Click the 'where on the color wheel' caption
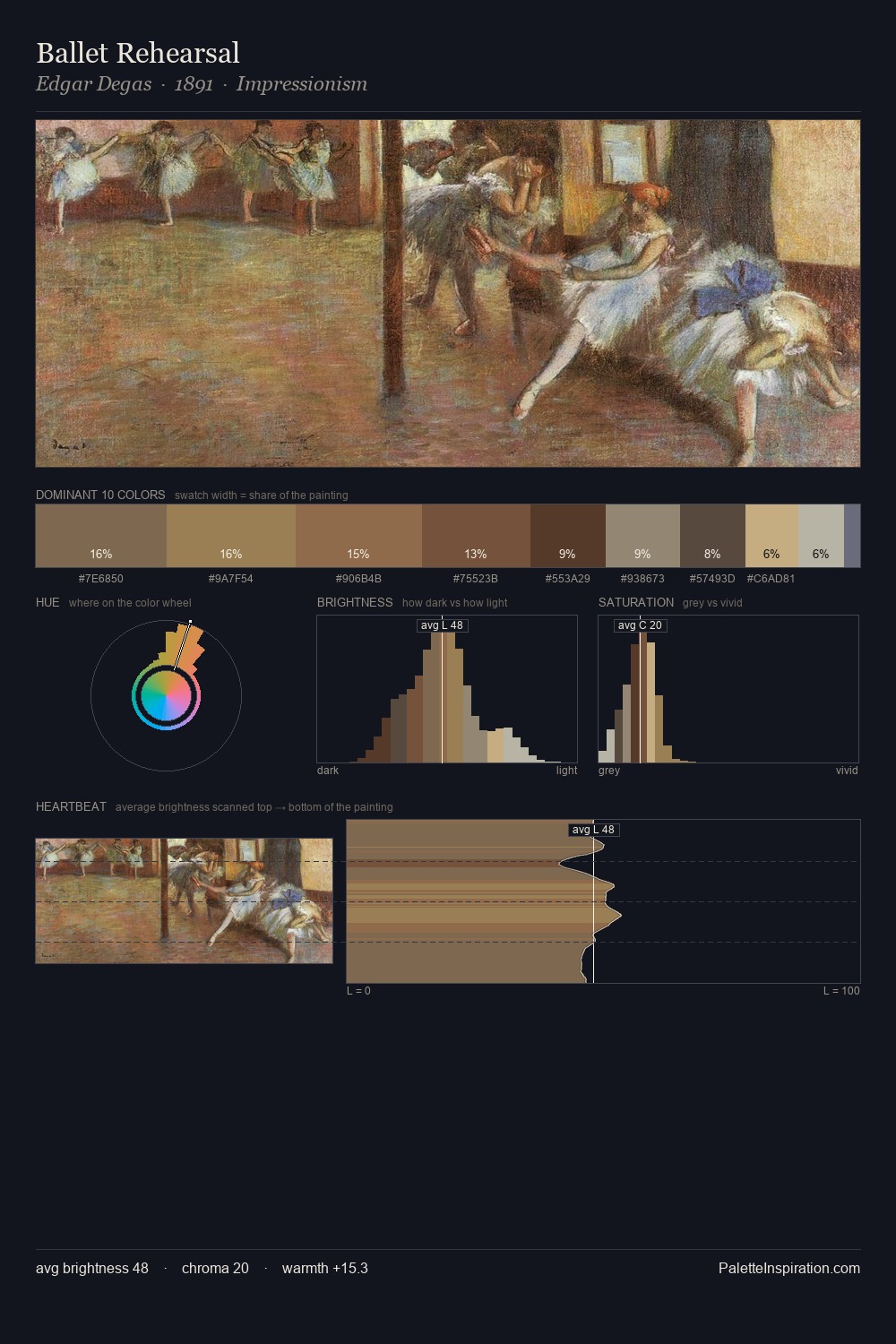 click(x=130, y=603)
